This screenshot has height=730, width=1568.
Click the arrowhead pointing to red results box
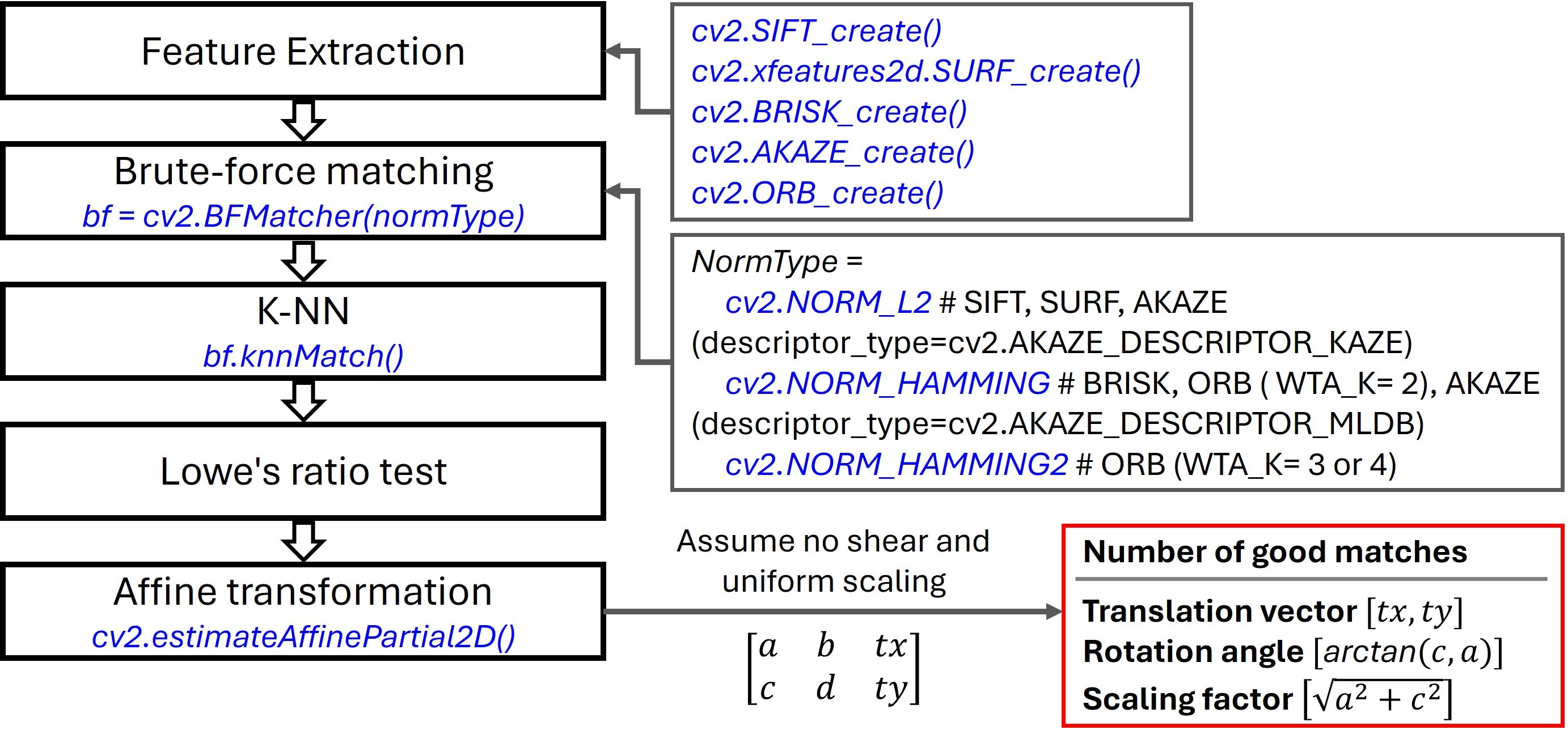coord(1053,612)
